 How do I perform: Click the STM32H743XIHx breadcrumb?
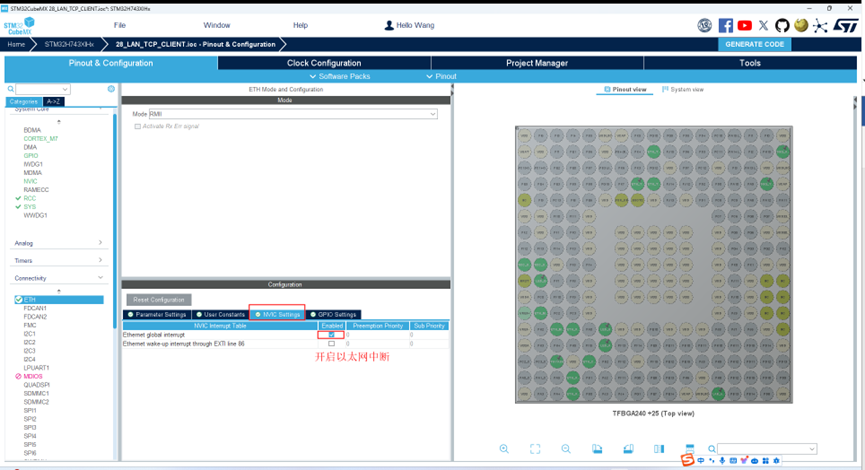click(69, 44)
